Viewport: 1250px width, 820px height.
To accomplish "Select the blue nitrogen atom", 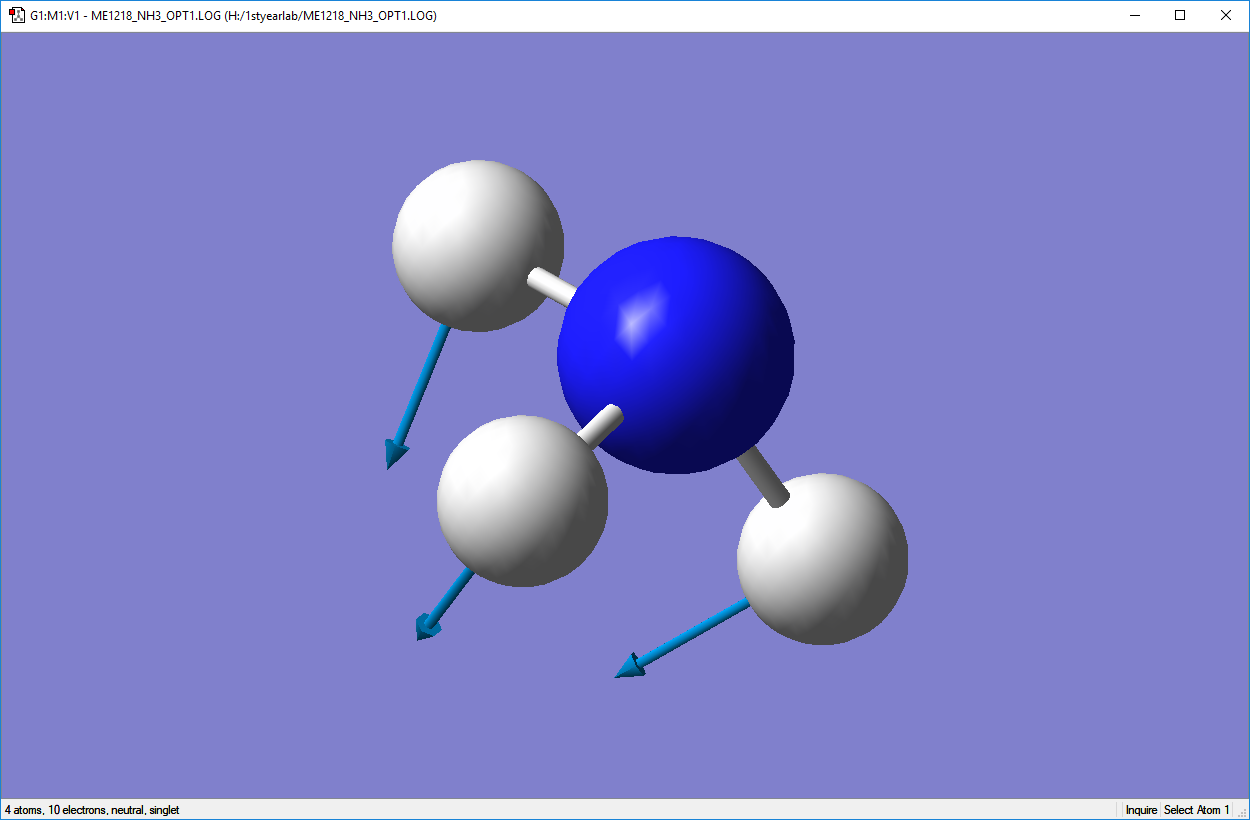I will tap(676, 355).
